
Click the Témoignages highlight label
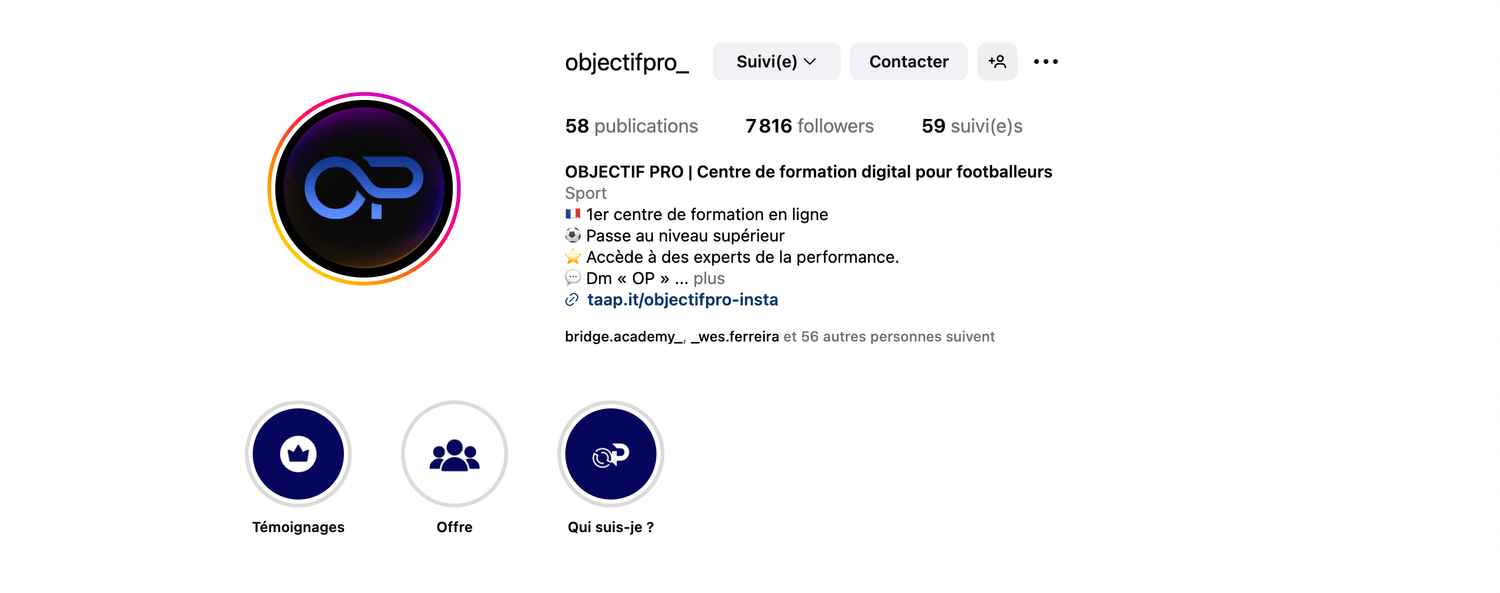pos(298,527)
